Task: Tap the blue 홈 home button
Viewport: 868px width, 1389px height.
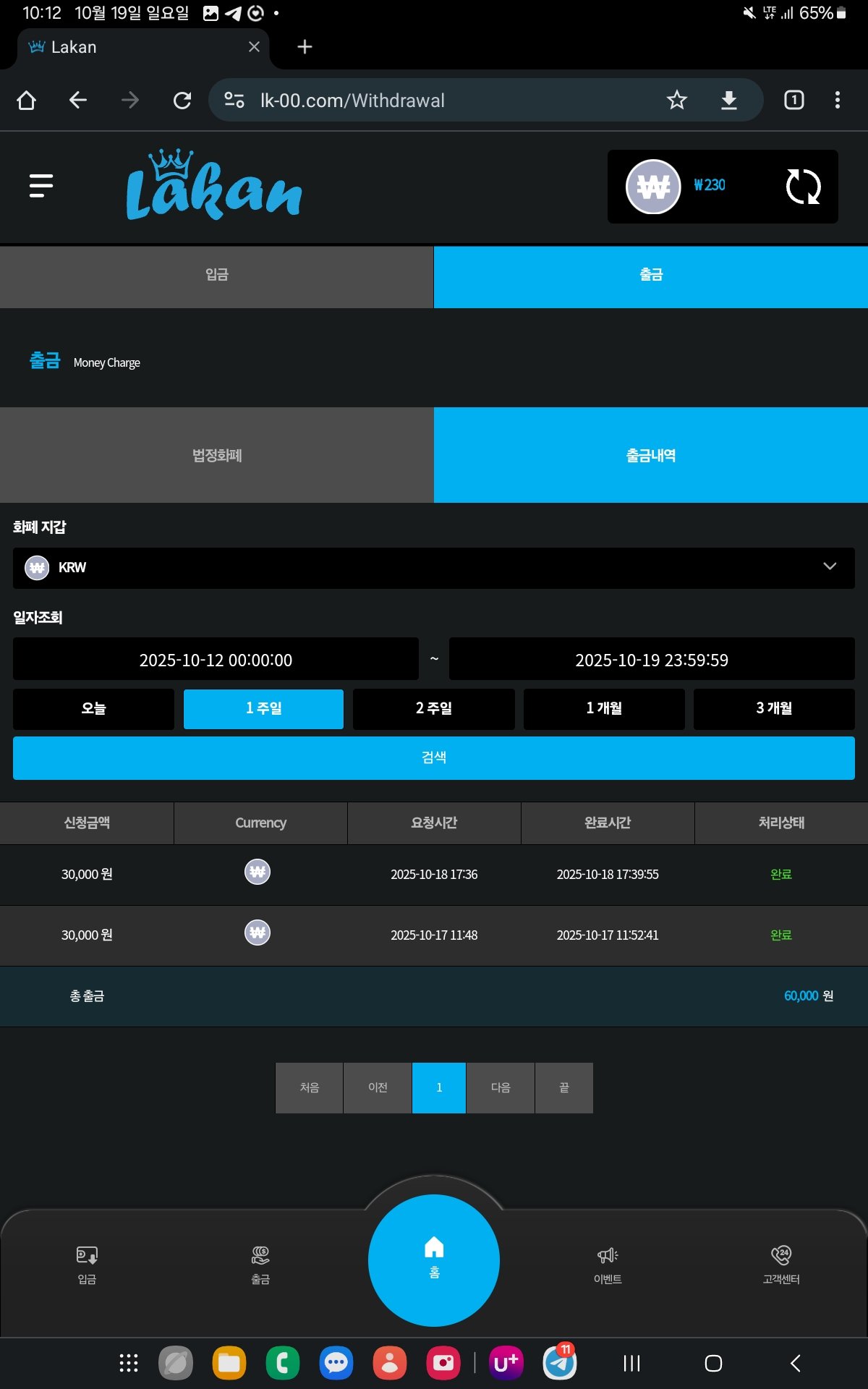Action: point(434,1260)
